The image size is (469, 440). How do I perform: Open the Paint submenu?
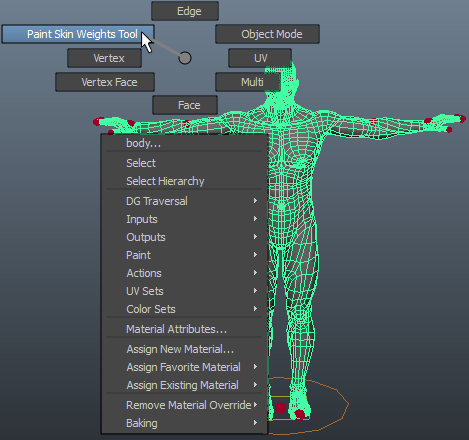(x=184, y=255)
